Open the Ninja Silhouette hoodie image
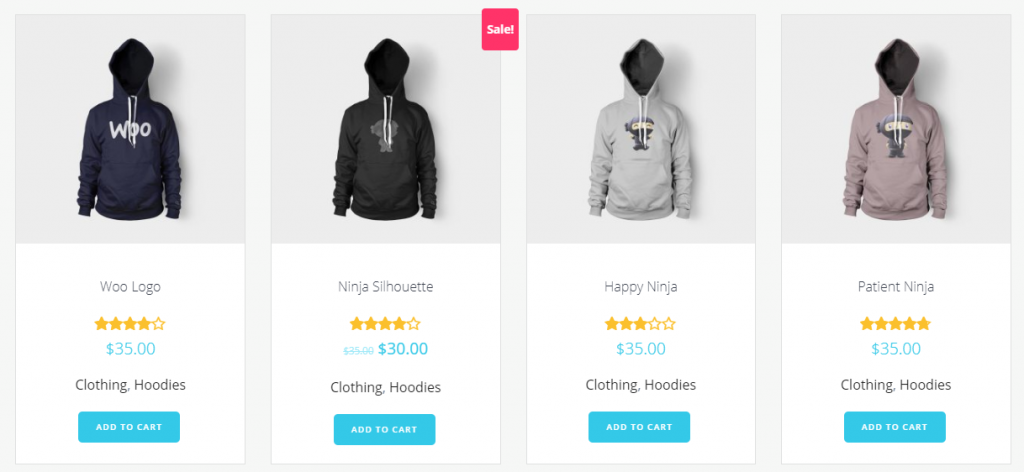The height and width of the screenshot is (472, 1024). [x=385, y=129]
